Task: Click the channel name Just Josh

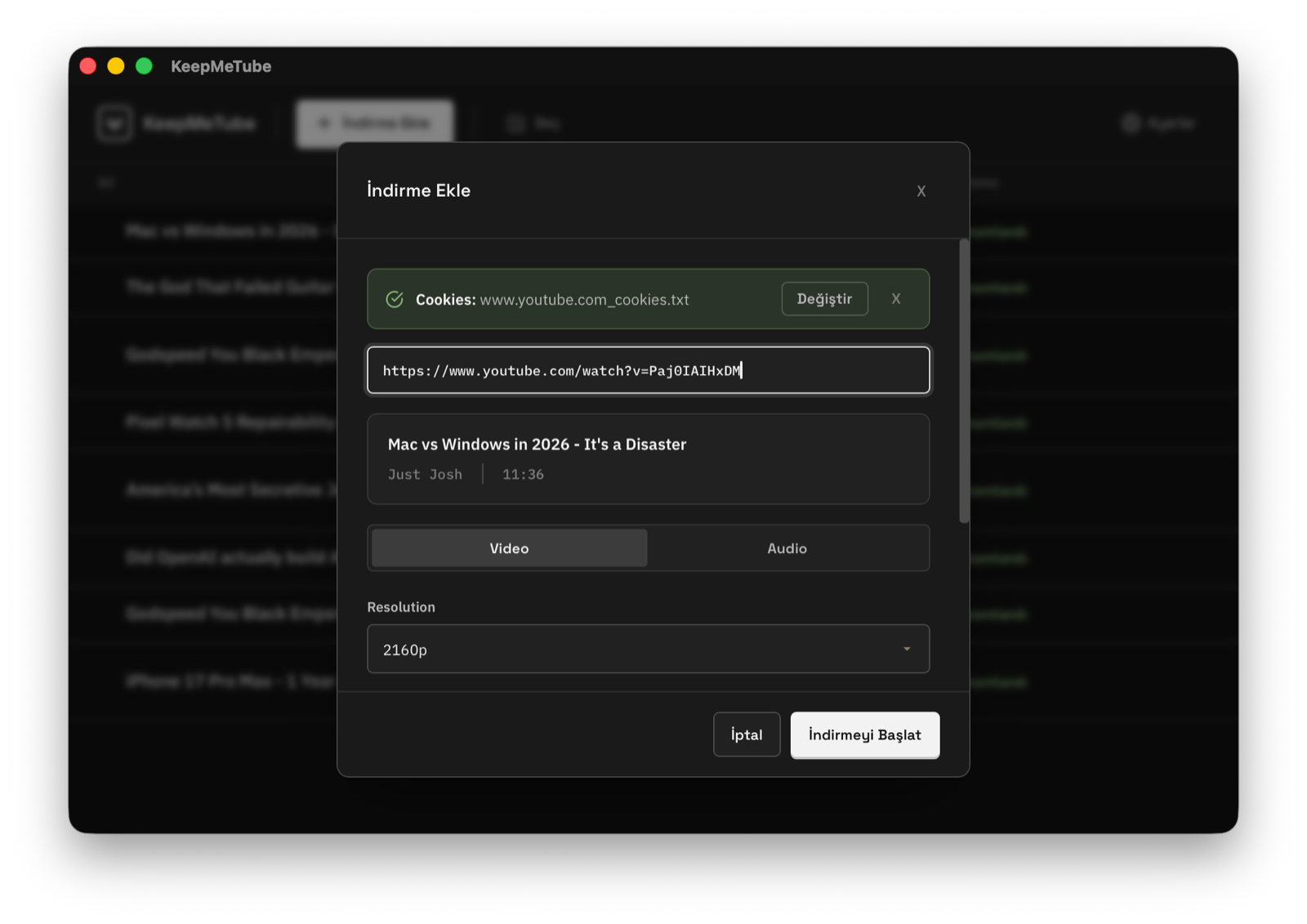Action: point(425,475)
